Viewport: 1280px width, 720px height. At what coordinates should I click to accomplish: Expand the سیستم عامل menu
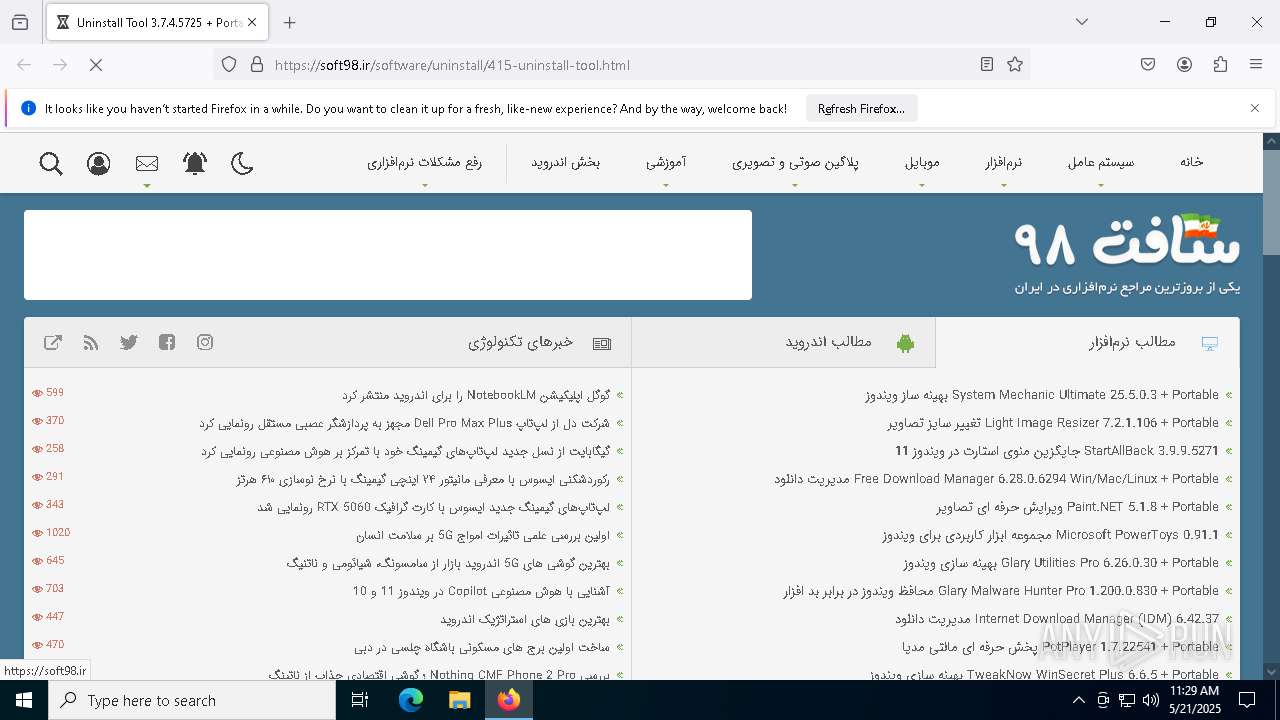pos(1101,162)
